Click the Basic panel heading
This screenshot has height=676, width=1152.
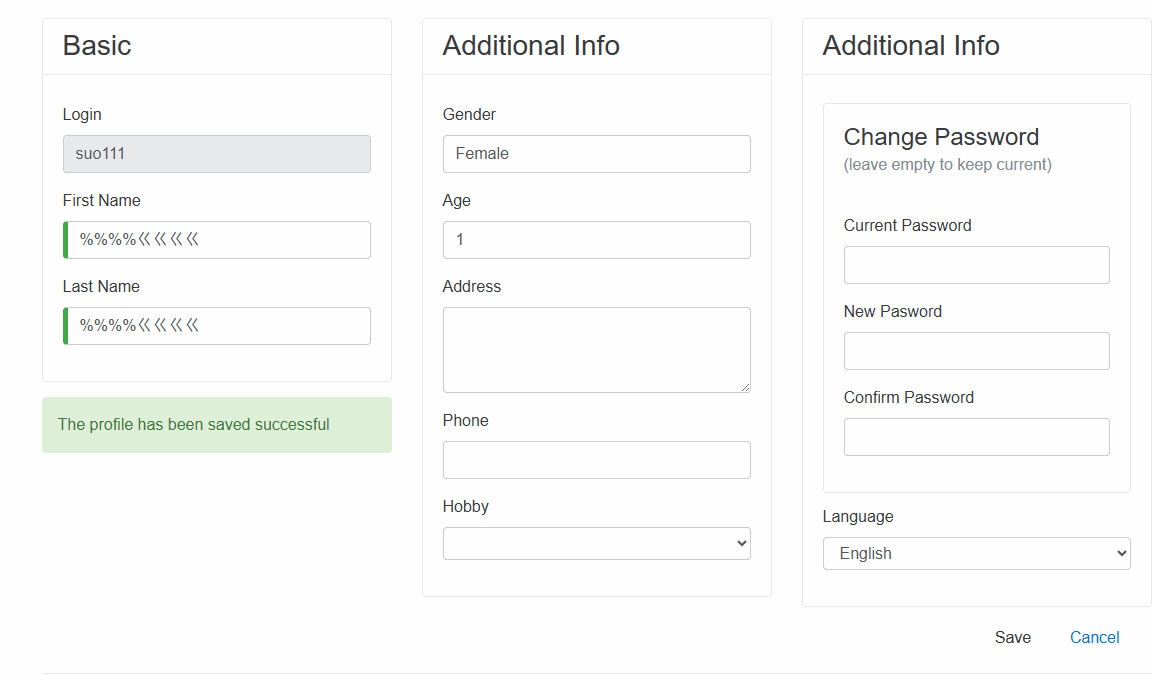point(97,46)
